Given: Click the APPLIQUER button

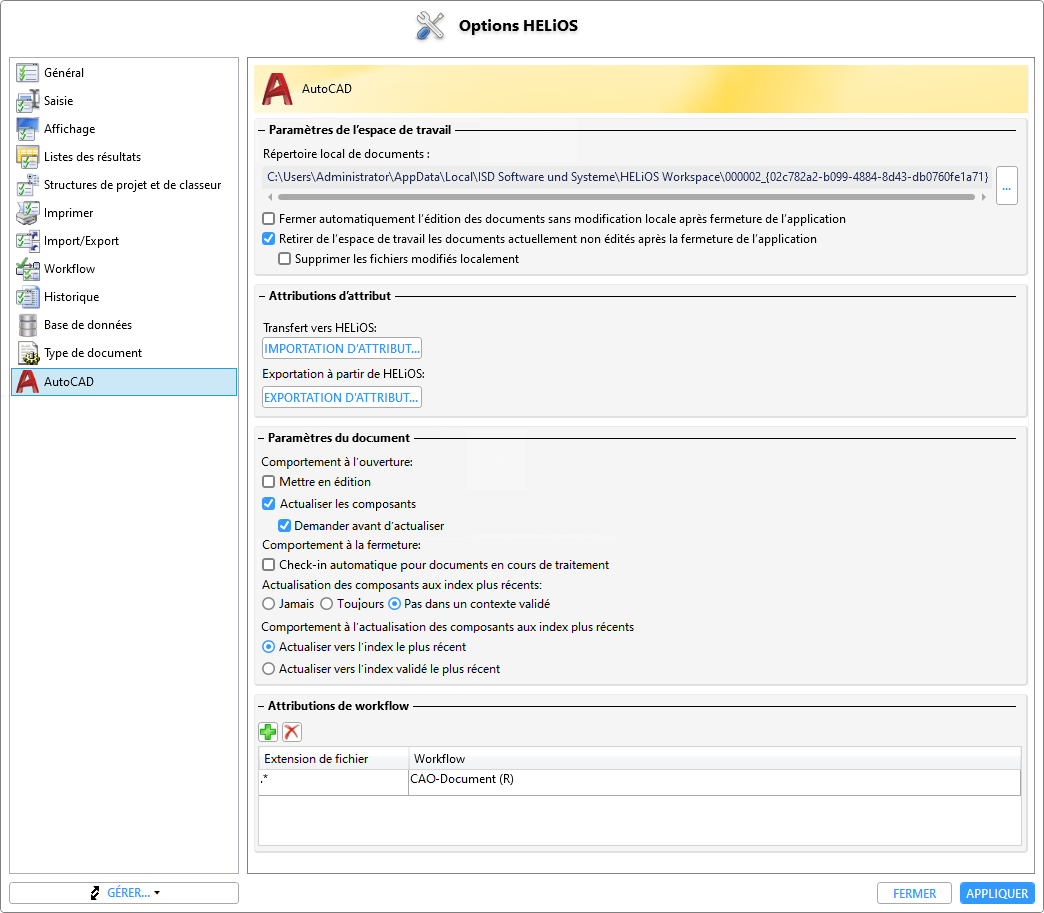Looking at the screenshot, I should pyautogui.click(x=997, y=893).
